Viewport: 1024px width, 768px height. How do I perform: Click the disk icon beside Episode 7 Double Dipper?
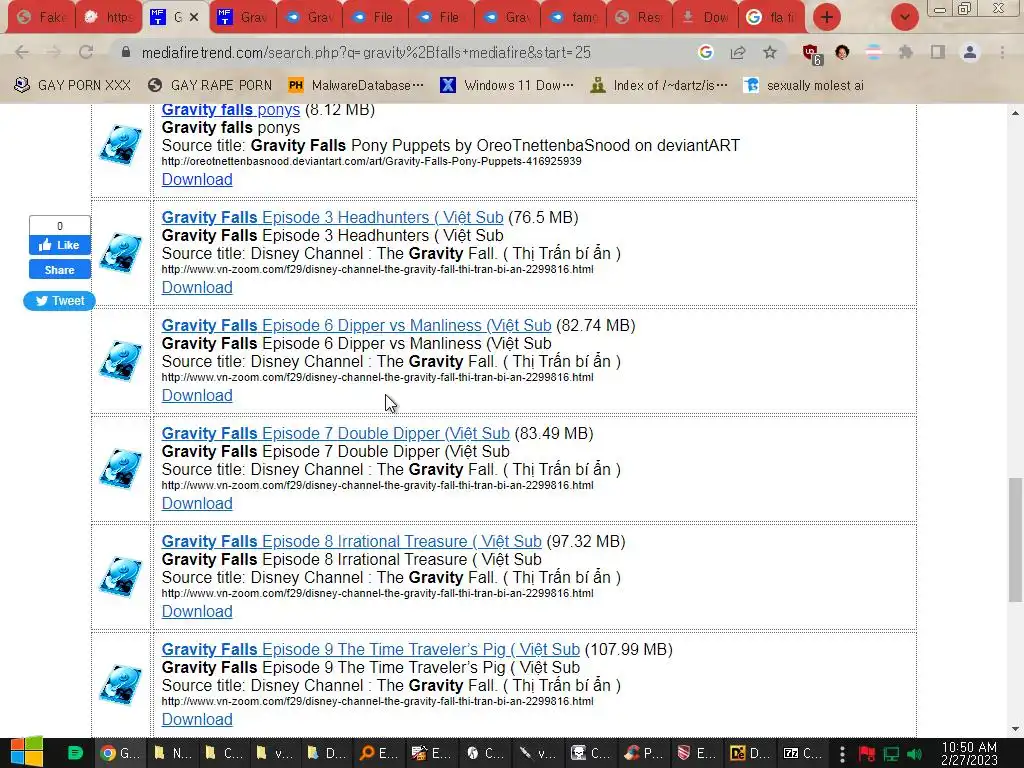pos(121,469)
